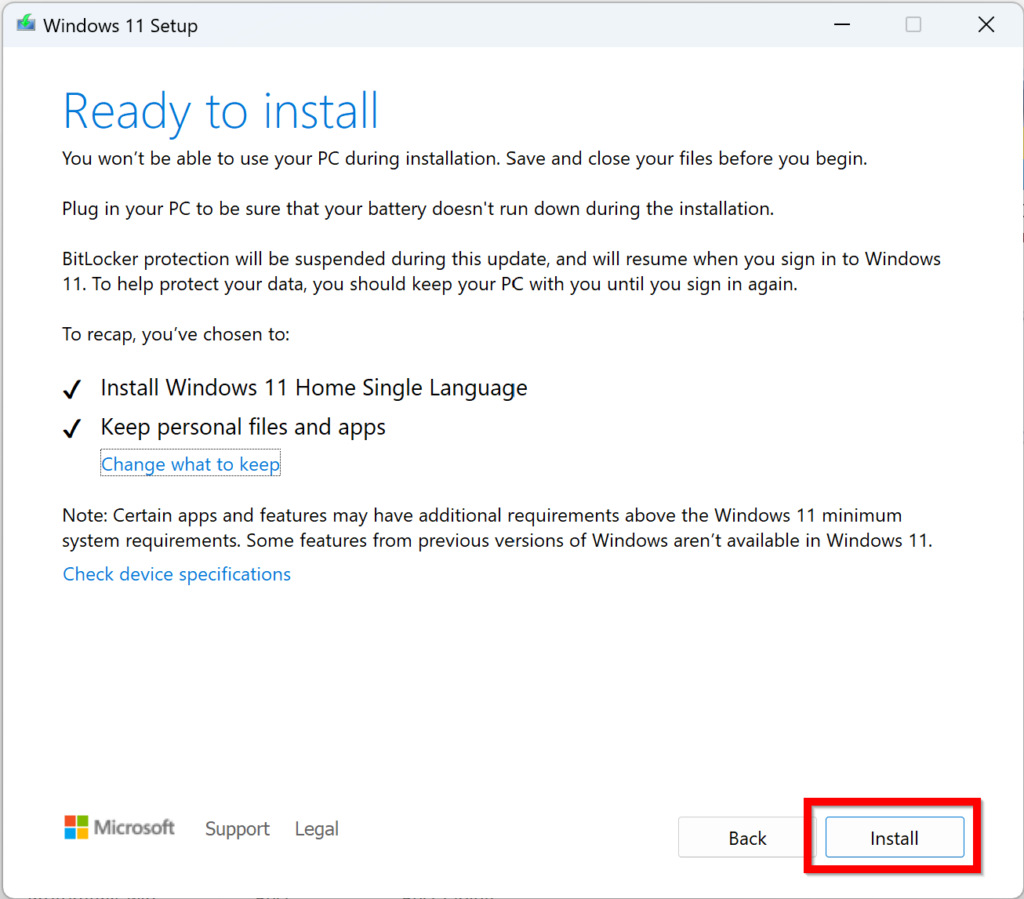The height and width of the screenshot is (899, 1024).
Task: Click checkmark beside Install Windows 11 Home
Action: (x=72, y=389)
